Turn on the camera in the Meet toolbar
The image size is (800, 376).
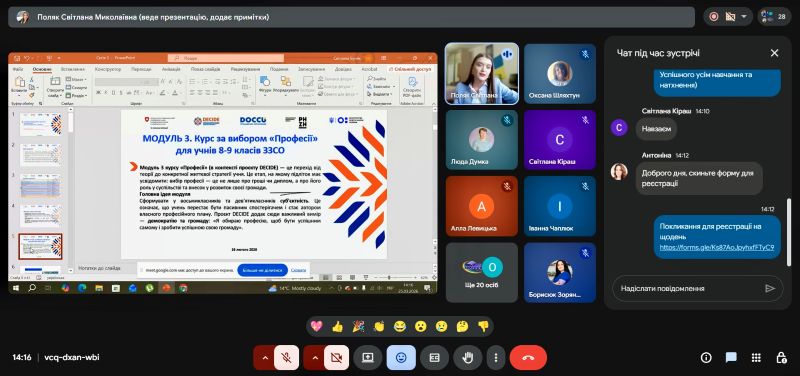(x=337, y=358)
